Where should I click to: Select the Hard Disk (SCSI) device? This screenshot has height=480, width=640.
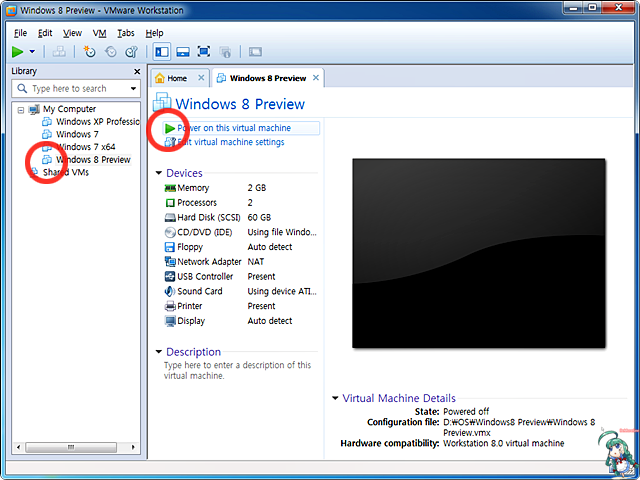pyautogui.click(x=240, y=217)
